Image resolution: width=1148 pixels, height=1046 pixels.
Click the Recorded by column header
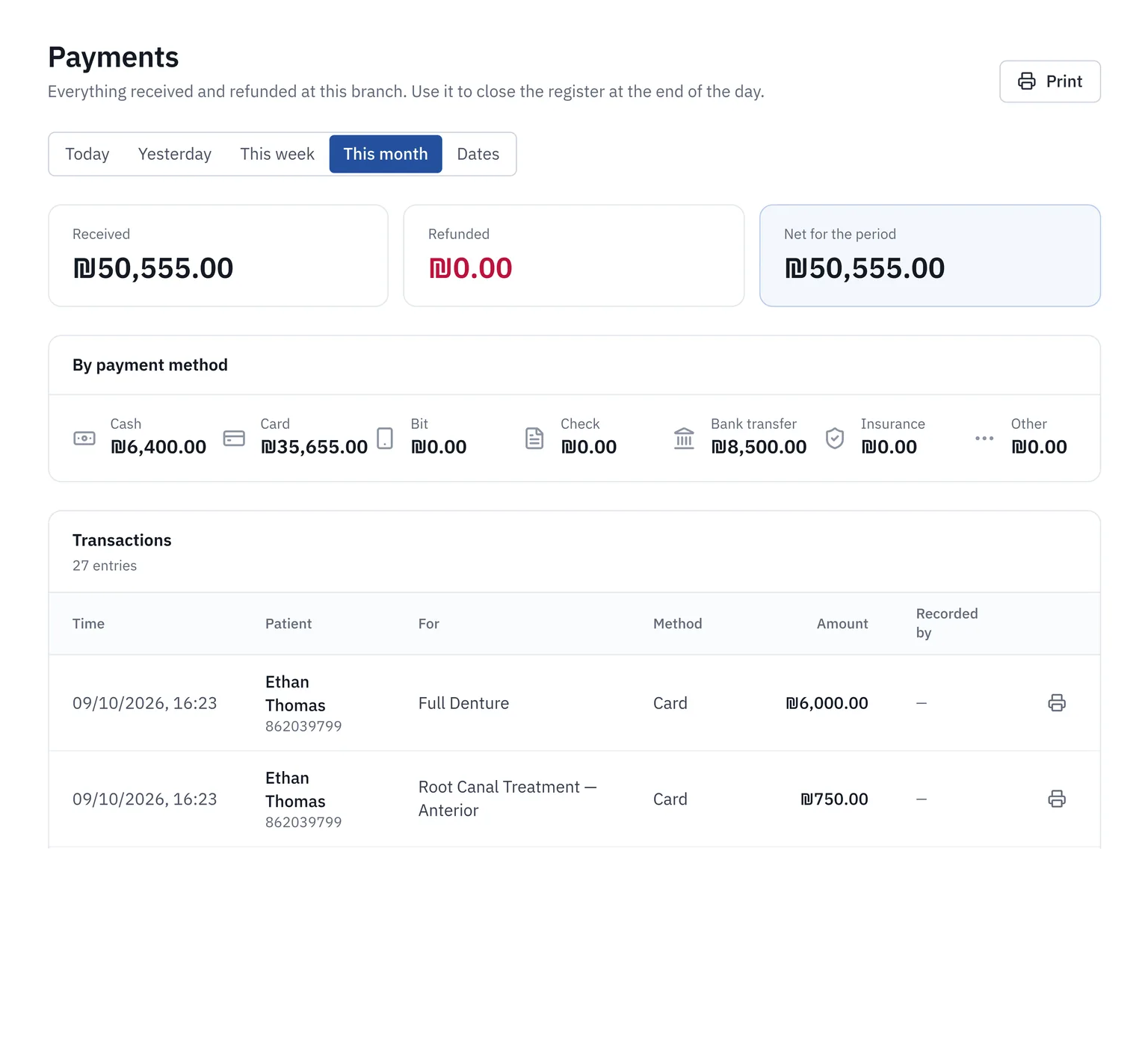pyautogui.click(x=947, y=623)
